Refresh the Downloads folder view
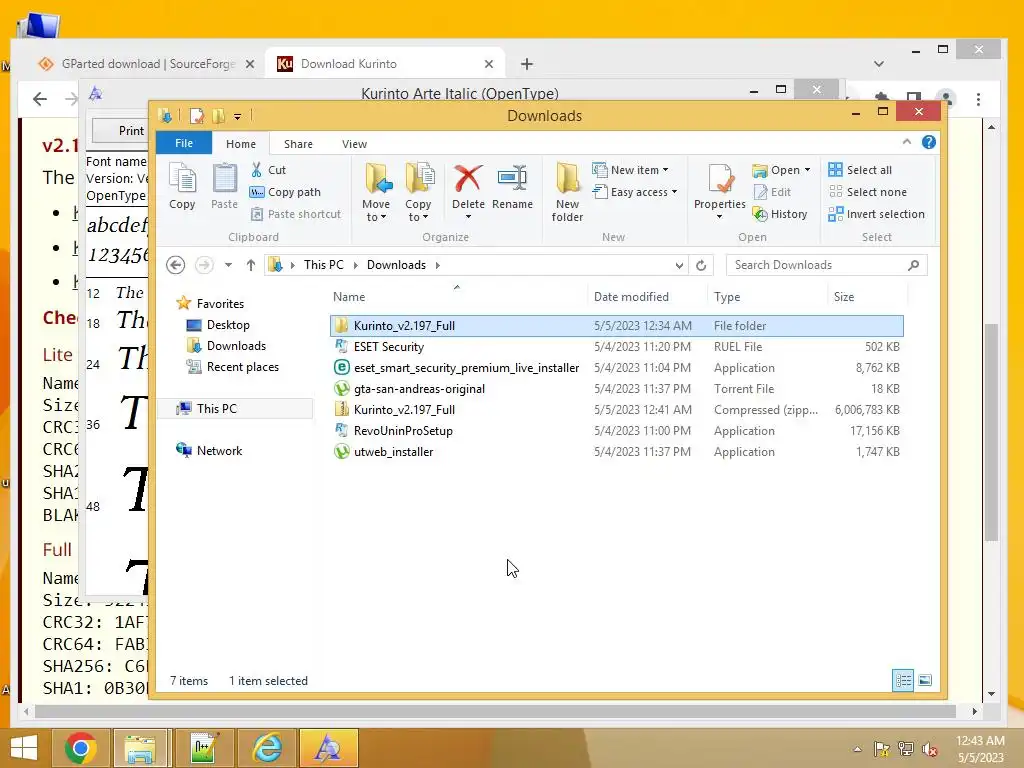The height and width of the screenshot is (768, 1024). point(701,265)
